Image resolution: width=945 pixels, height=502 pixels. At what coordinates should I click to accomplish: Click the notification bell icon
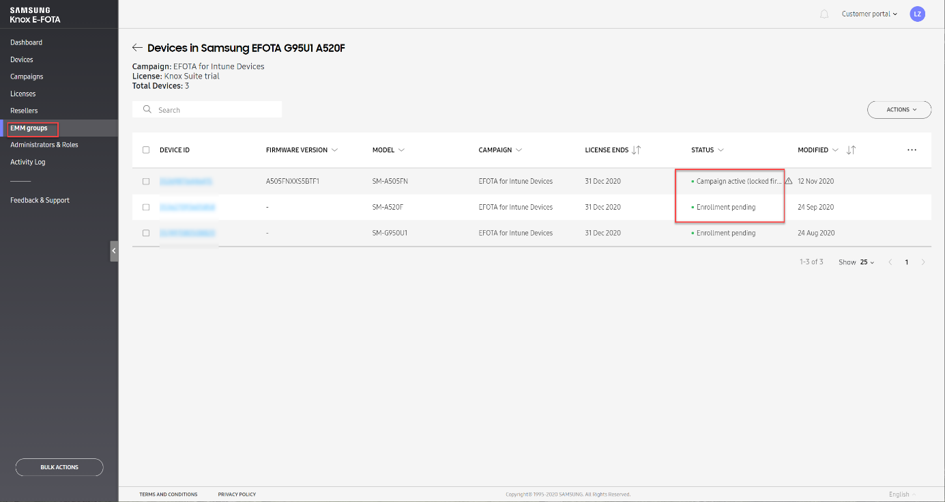point(824,14)
